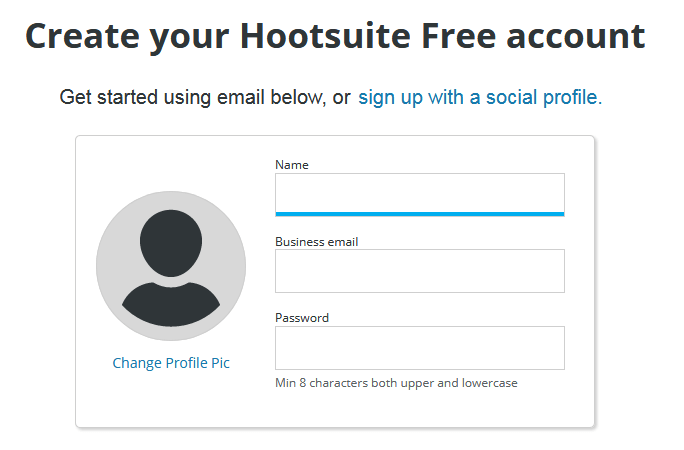Image resolution: width=684 pixels, height=450 pixels.
Task: Click the blue focus underline beneath Name field
Action: pyautogui.click(x=419, y=214)
